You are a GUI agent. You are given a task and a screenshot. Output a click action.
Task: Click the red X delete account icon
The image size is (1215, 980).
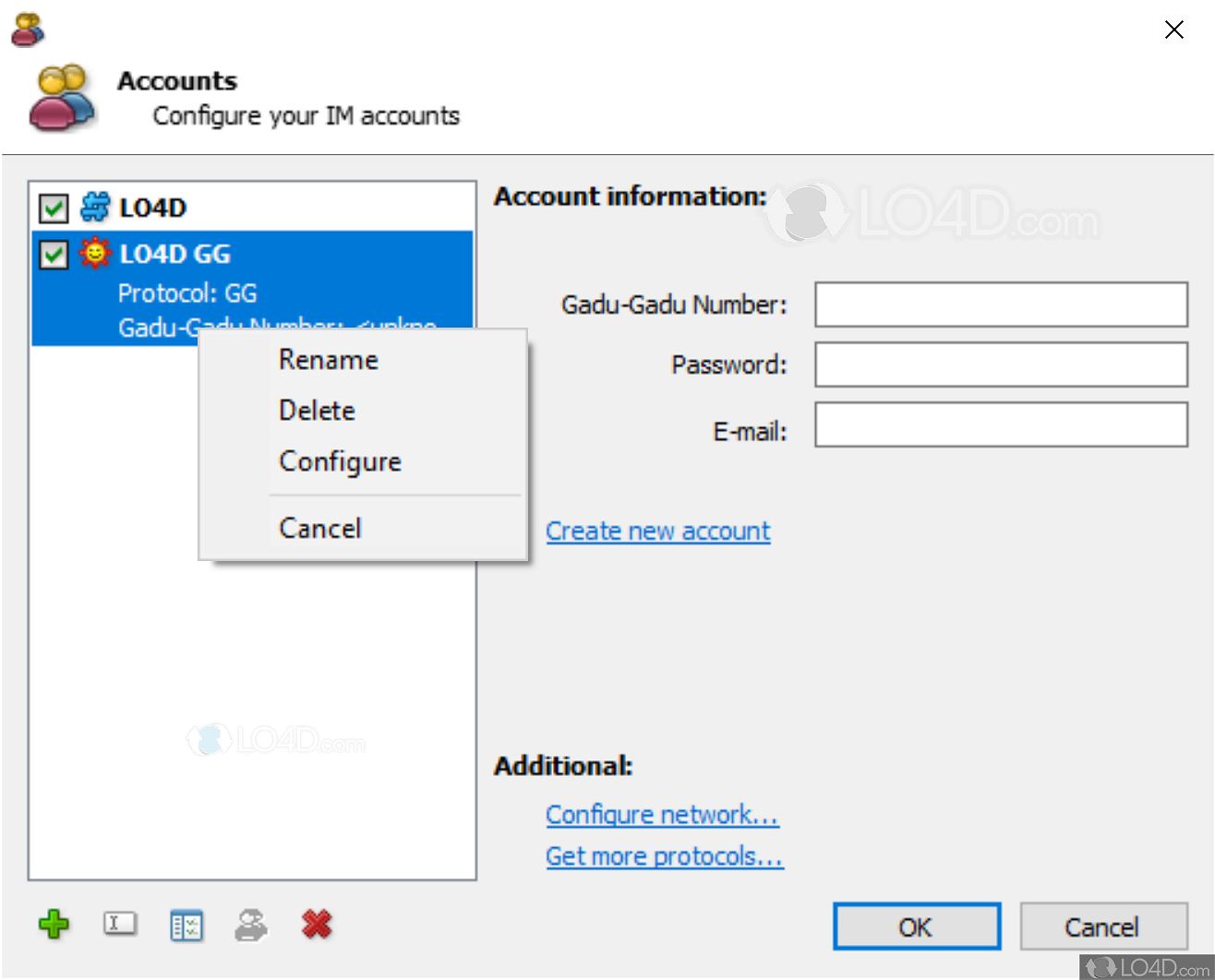tap(317, 924)
